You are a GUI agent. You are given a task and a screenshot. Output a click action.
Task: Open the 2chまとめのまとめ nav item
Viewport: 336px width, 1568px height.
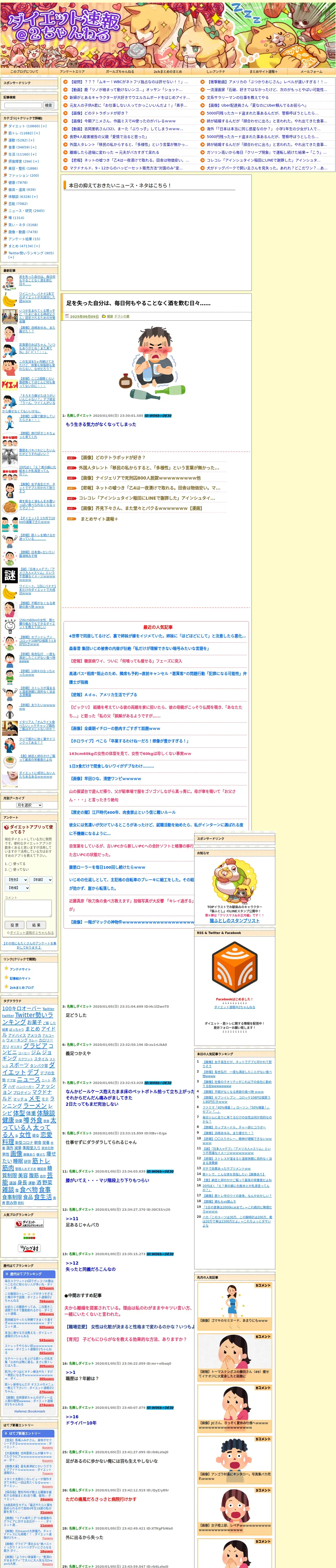point(168,71)
